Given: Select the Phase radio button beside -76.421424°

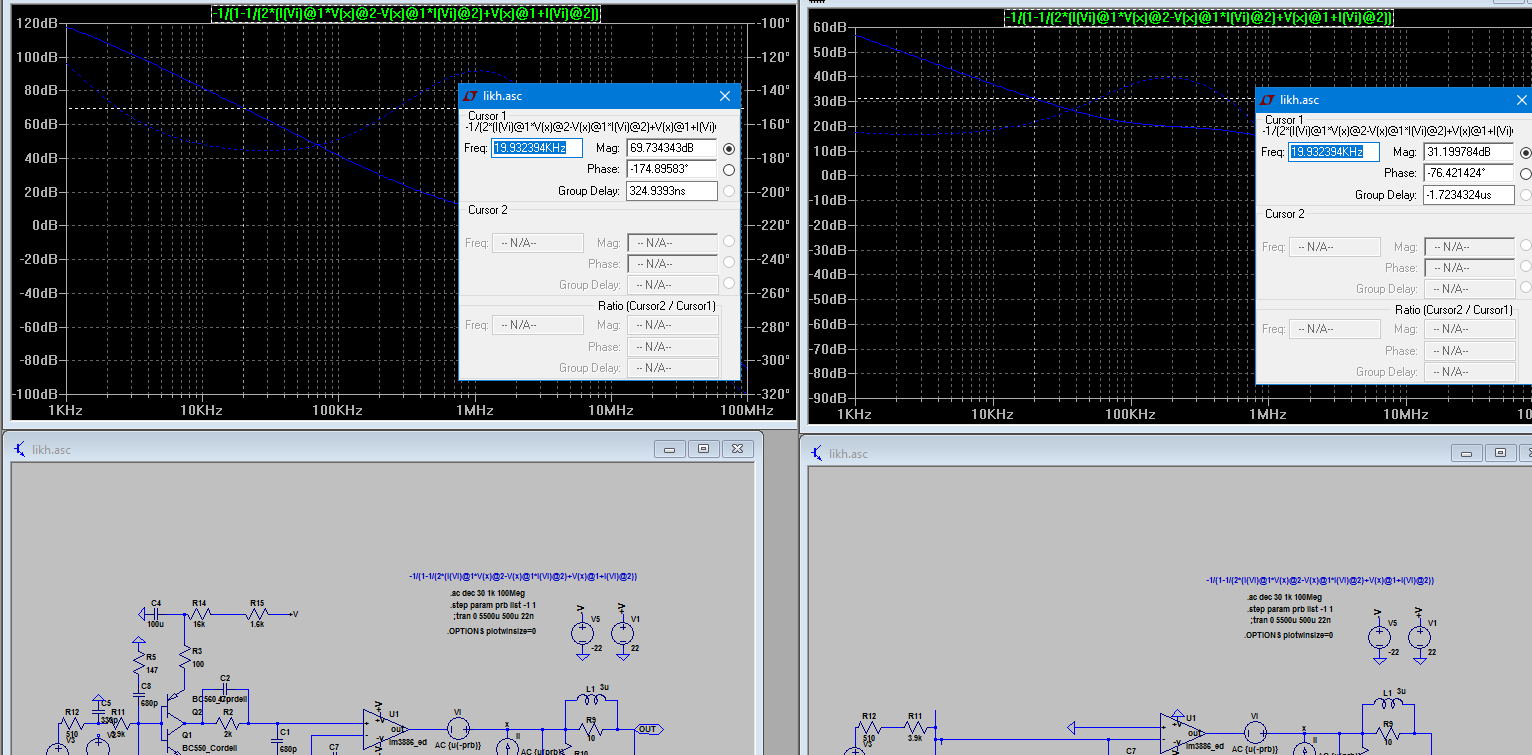Looking at the screenshot, I should (1525, 173).
